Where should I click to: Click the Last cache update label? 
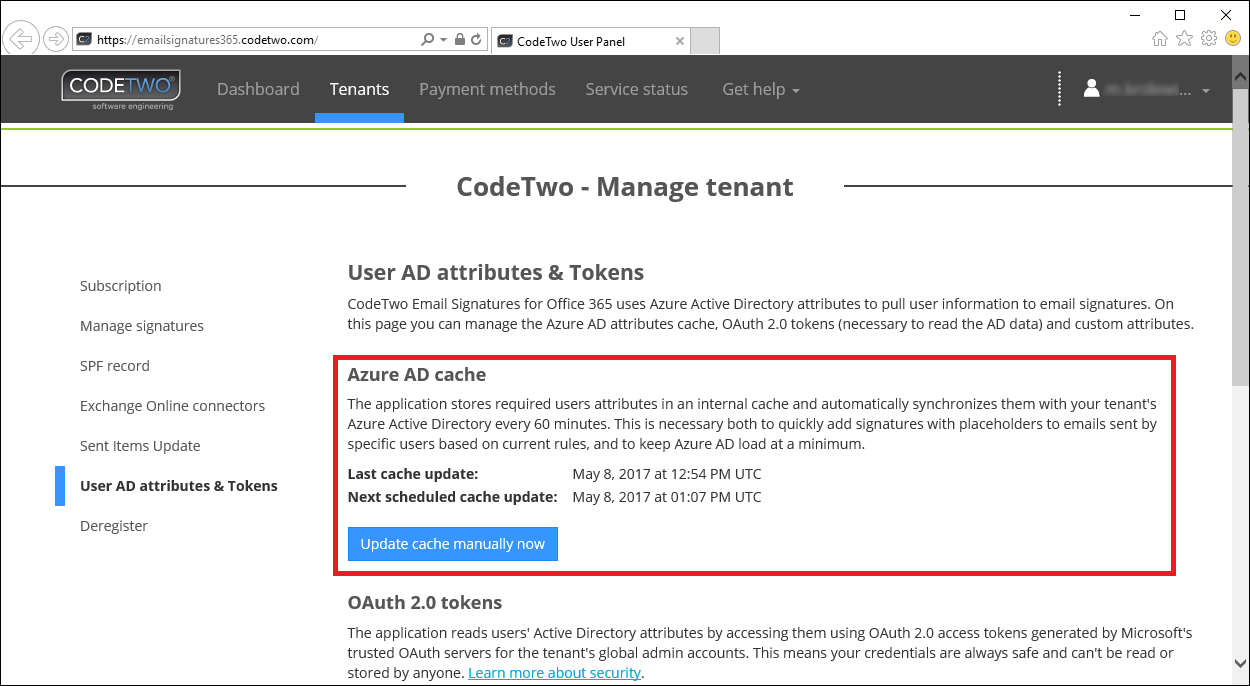[x=413, y=474]
